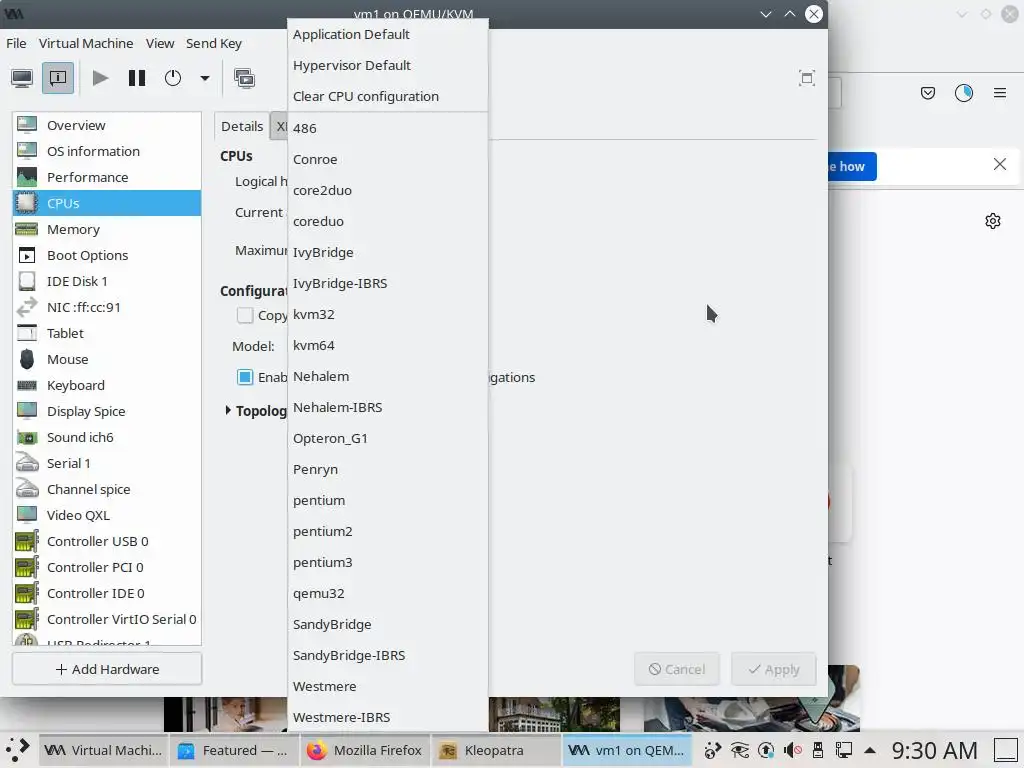Select CPUs hardware entry
Viewport: 1024px width, 768px height.
(107, 203)
